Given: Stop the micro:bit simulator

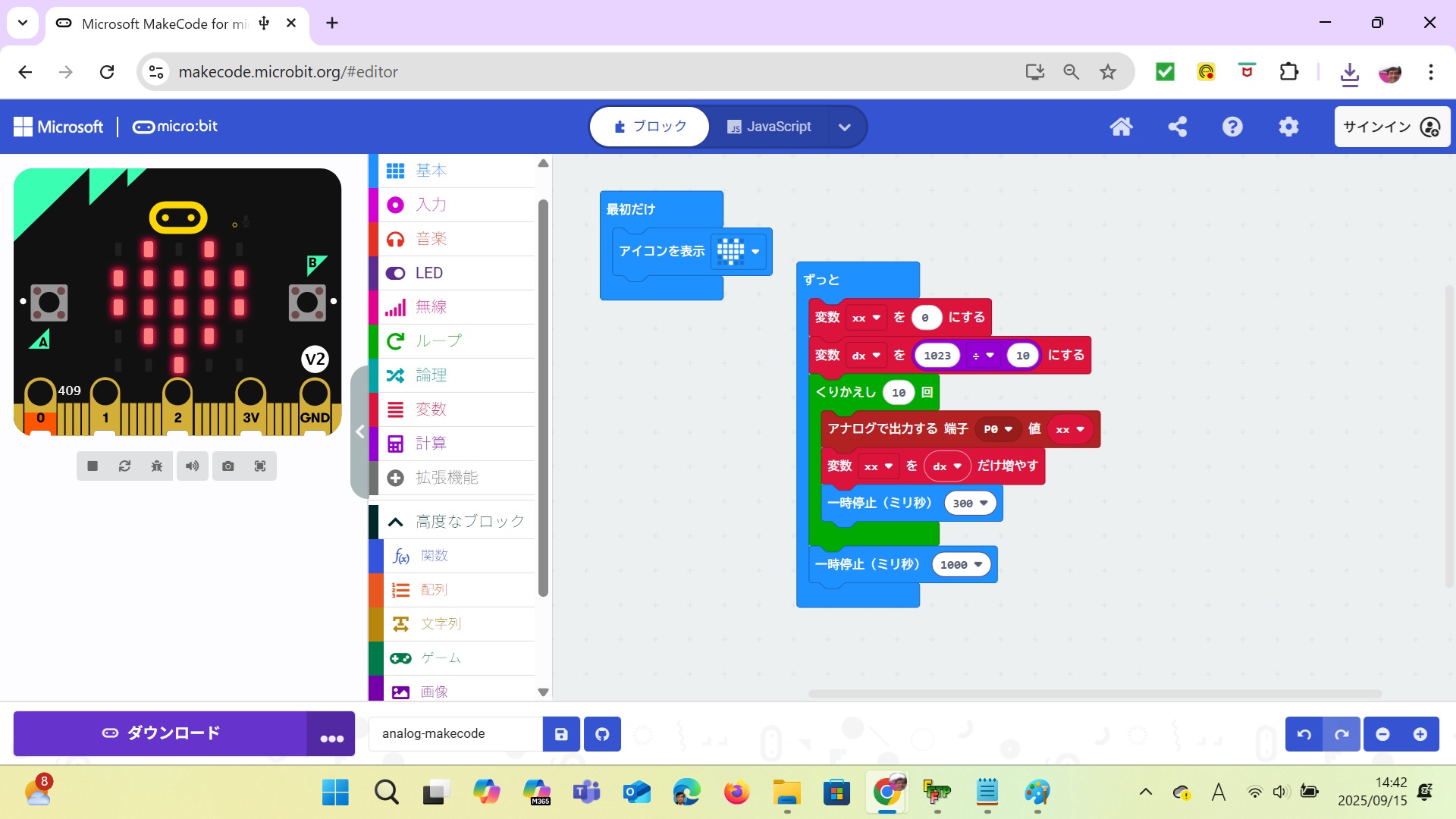Looking at the screenshot, I should tap(93, 466).
